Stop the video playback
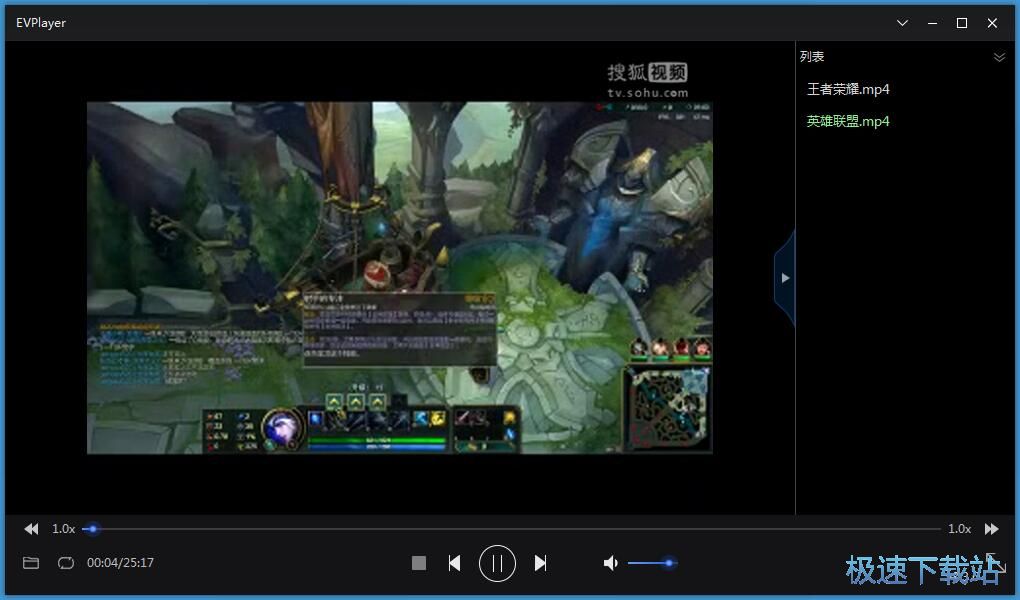Viewport: 1020px width, 600px height. pos(419,563)
